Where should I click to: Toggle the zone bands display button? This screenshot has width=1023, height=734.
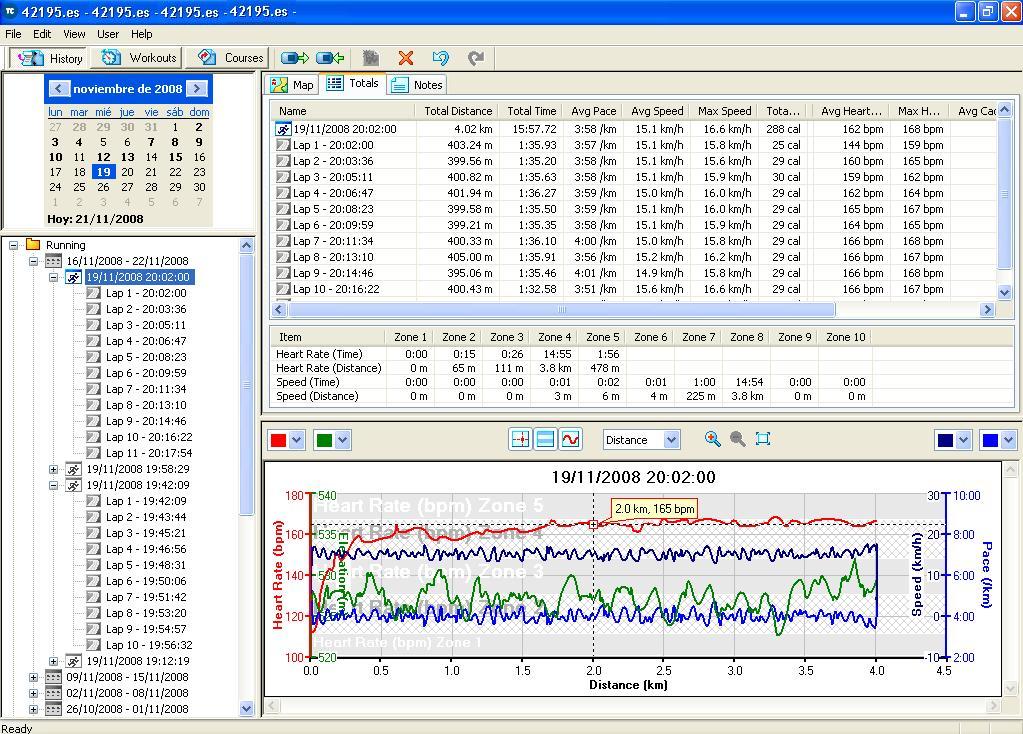[545, 439]
